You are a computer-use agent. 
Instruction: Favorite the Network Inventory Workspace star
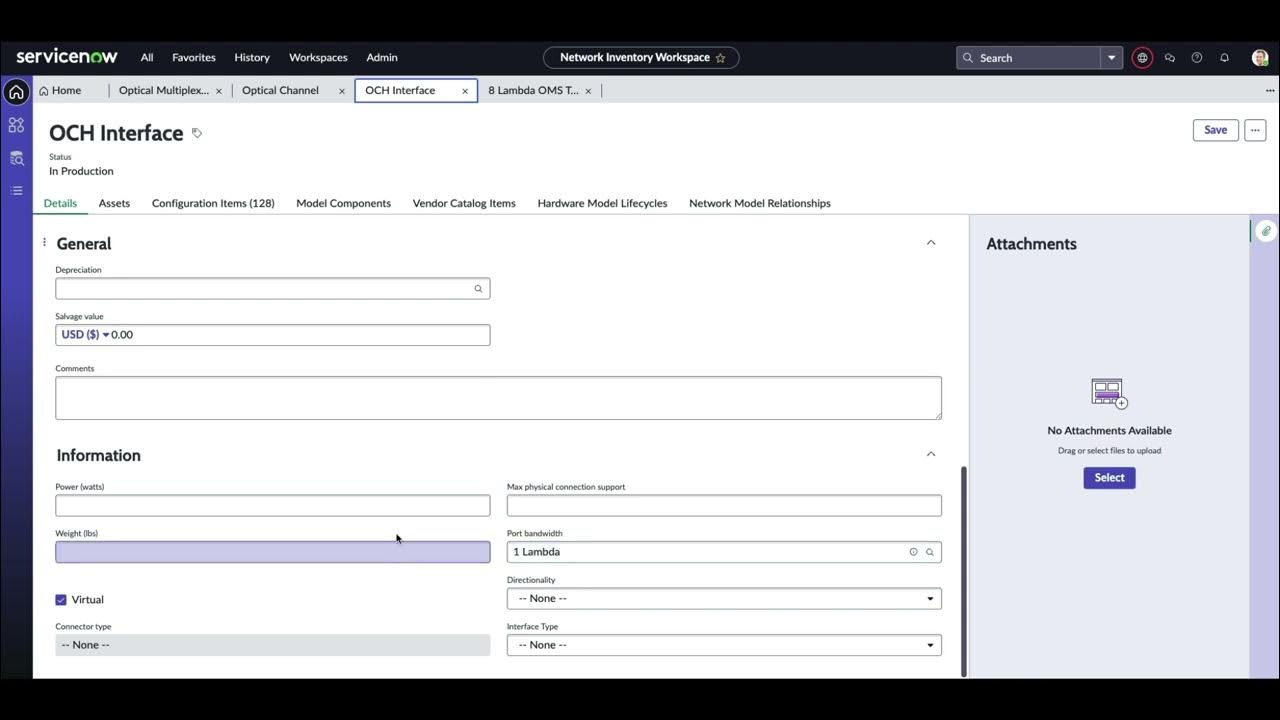coord(720,58)
